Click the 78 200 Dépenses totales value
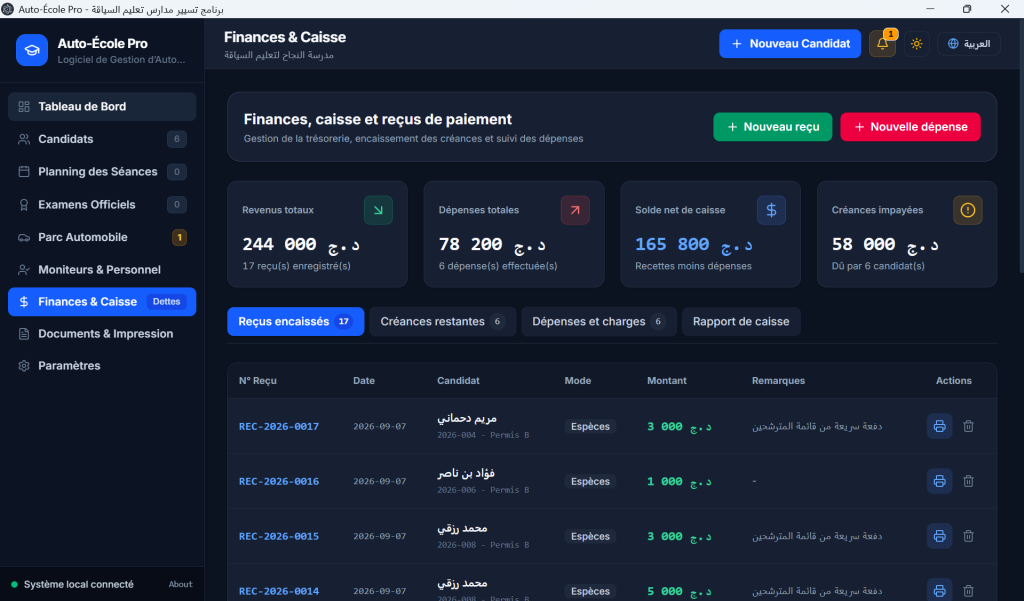This screenshot has height=601, width=1024. point(492,245)
